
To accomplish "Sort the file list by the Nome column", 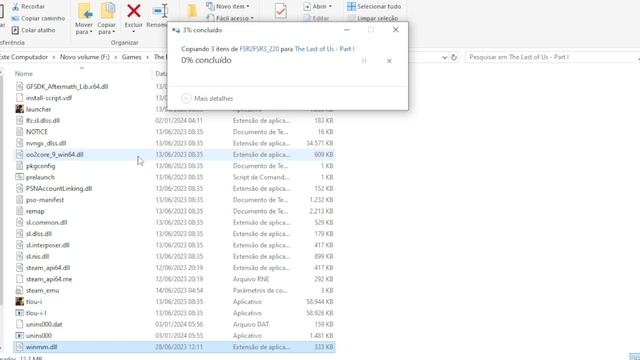I will point(24,73).
